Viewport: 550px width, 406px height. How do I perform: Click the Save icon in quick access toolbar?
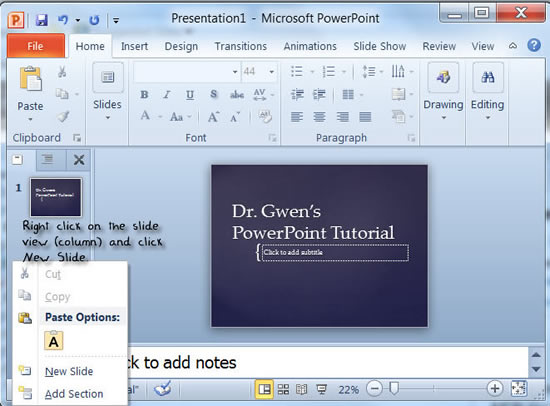click(42, 20)
